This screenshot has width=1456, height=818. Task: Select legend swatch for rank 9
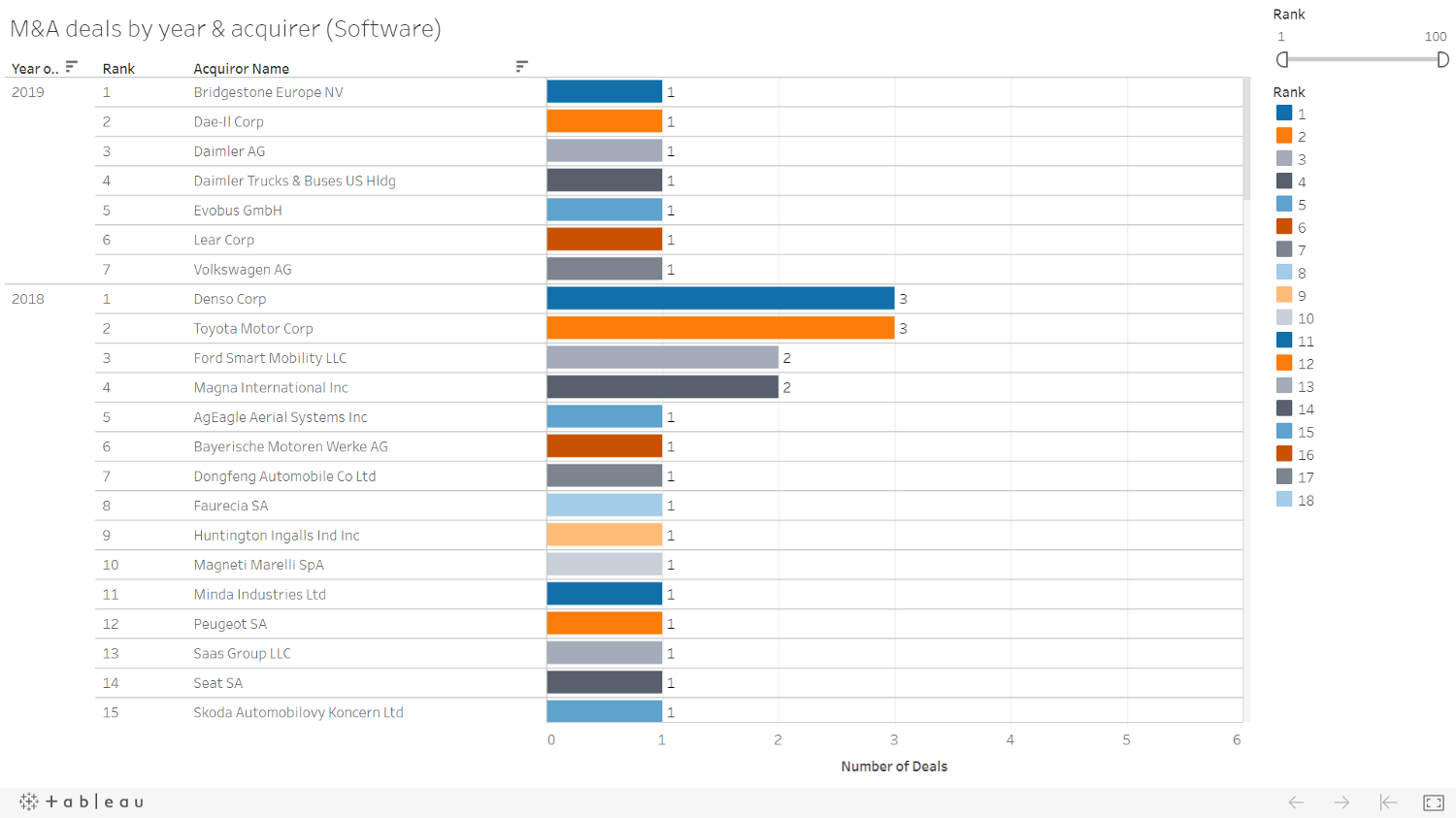pyautogui.click(x=1284, y=295)
